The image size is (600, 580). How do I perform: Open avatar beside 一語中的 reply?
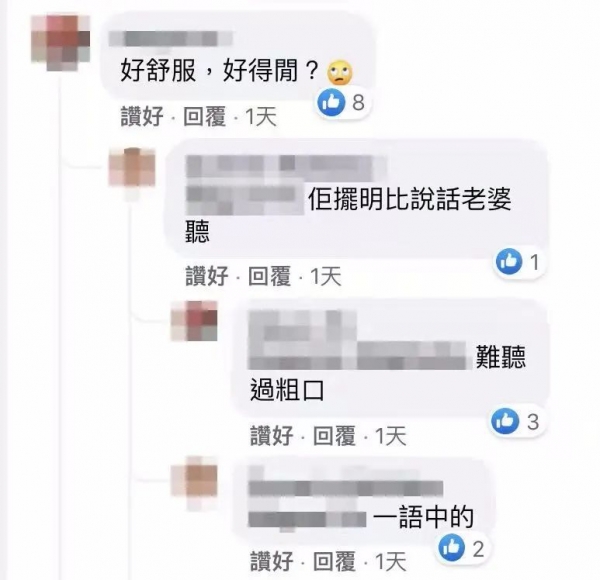[194, 481]
